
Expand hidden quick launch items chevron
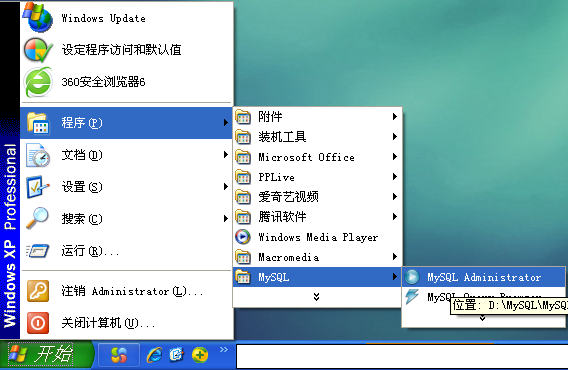(224, 349)
